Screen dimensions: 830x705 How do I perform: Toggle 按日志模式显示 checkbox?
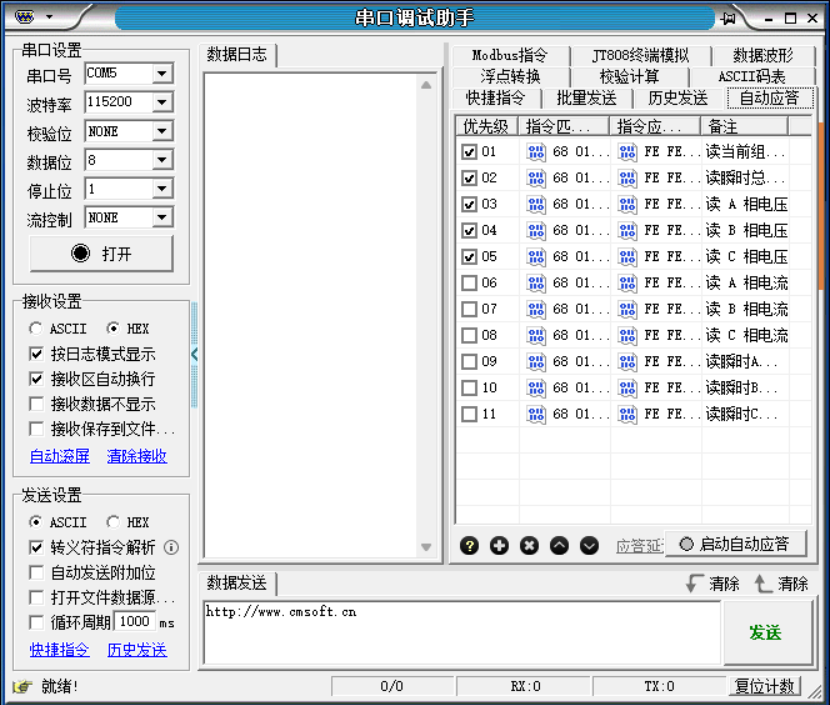coord(36,354)
